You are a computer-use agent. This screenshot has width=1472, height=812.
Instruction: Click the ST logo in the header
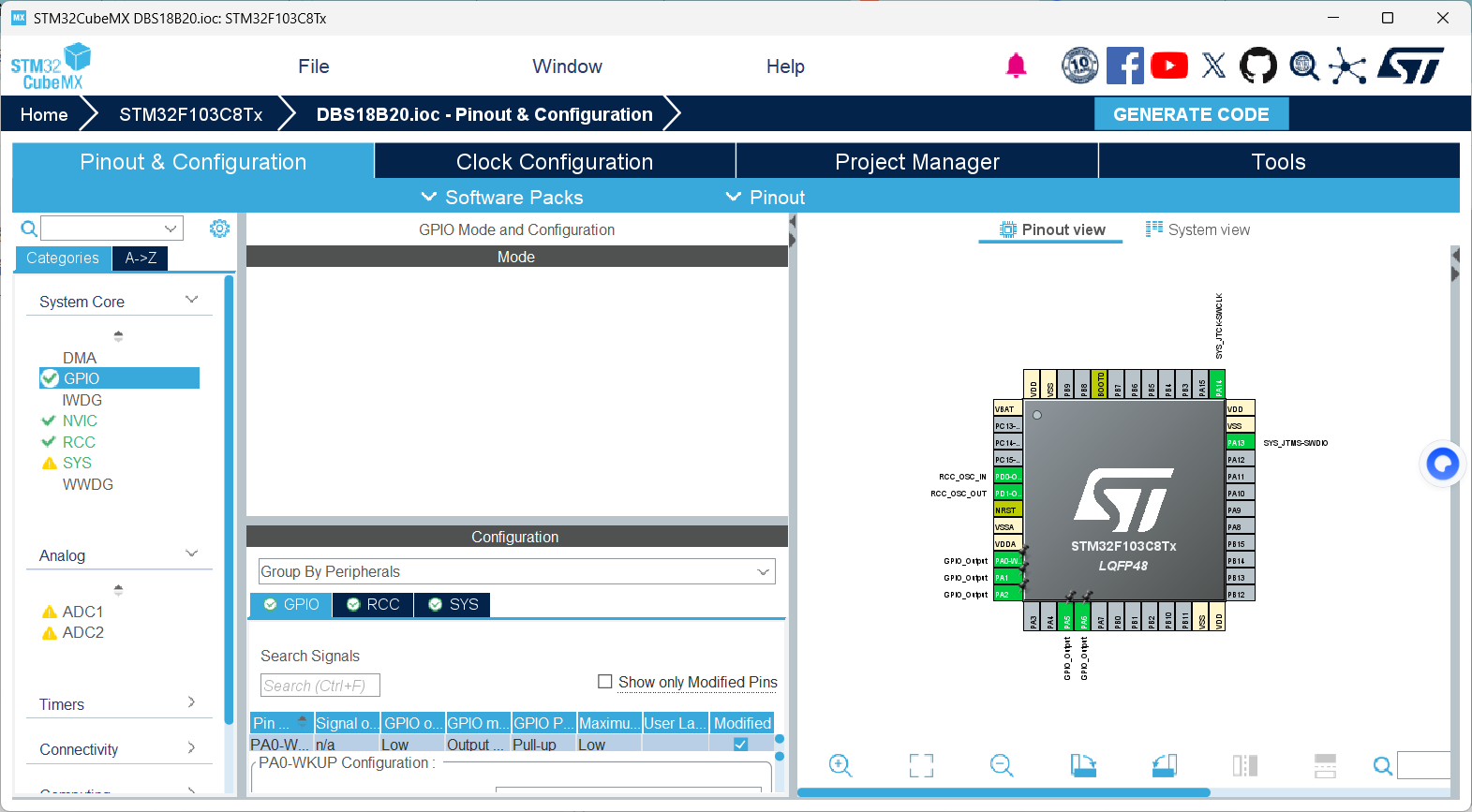[1411, 66]
